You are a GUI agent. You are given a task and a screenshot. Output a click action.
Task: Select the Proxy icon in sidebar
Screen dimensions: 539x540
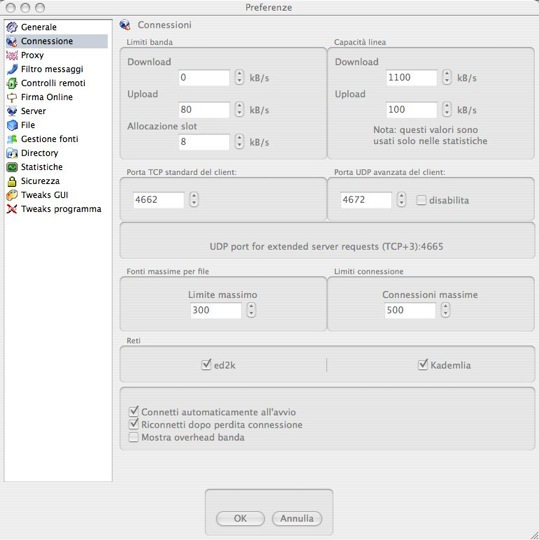click(x=12, y=55)
